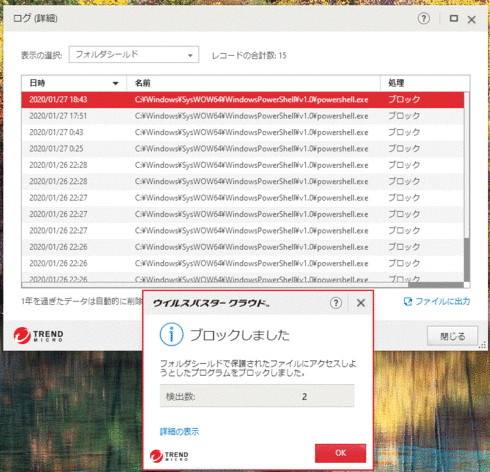The height and width of the screenshot is (472, 490).
Task: Click the ファイルに出力 export link
Action: (443, 301)
